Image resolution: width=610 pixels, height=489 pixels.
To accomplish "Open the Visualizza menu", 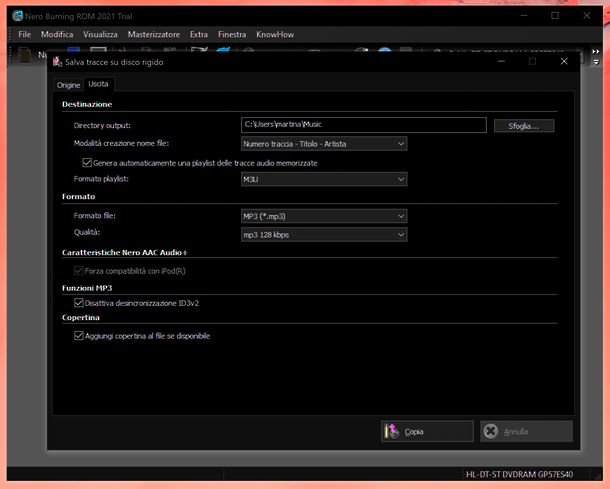I will point(100,35).
